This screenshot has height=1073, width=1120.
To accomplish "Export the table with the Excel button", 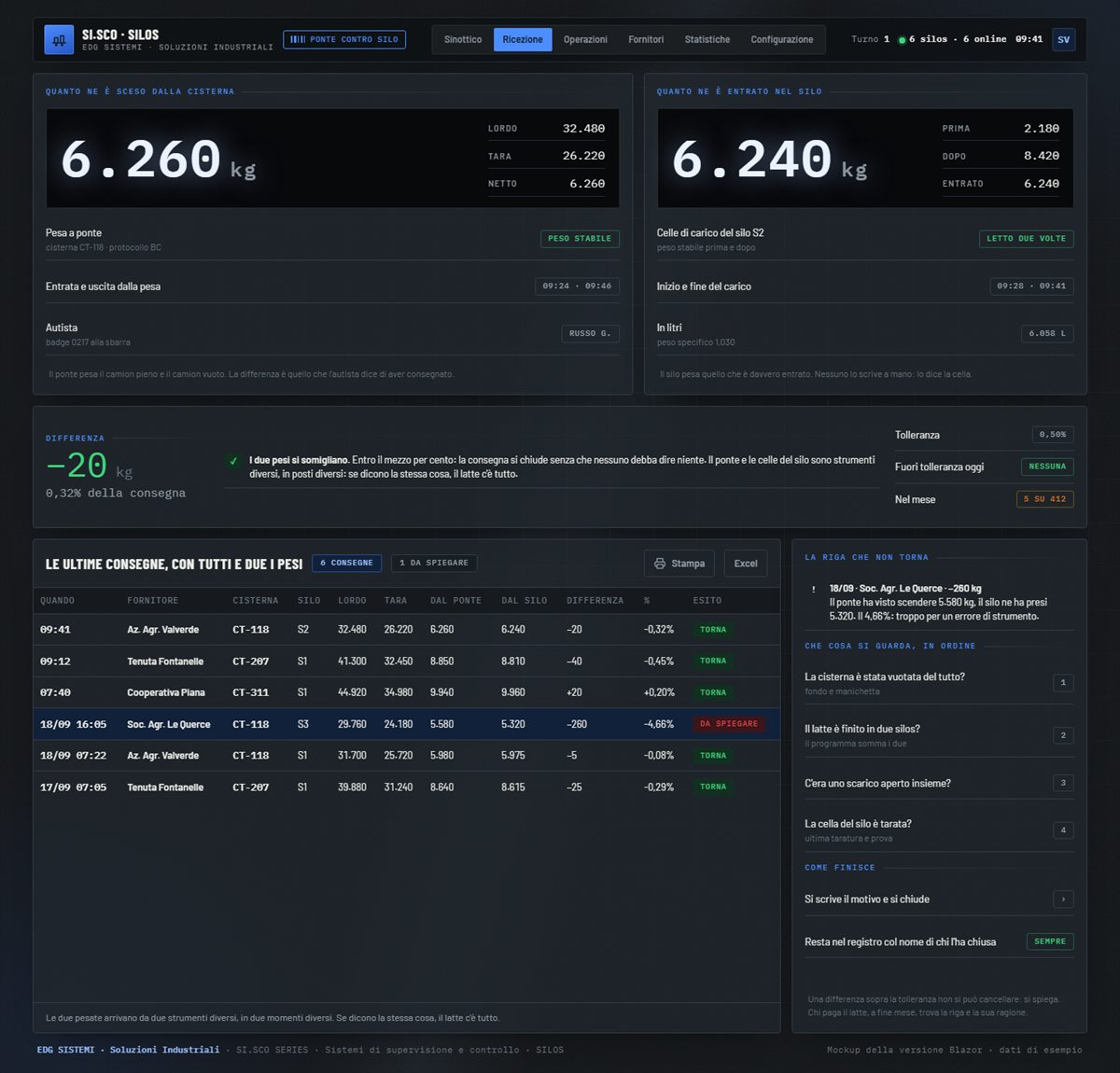I will click(746, 564).
